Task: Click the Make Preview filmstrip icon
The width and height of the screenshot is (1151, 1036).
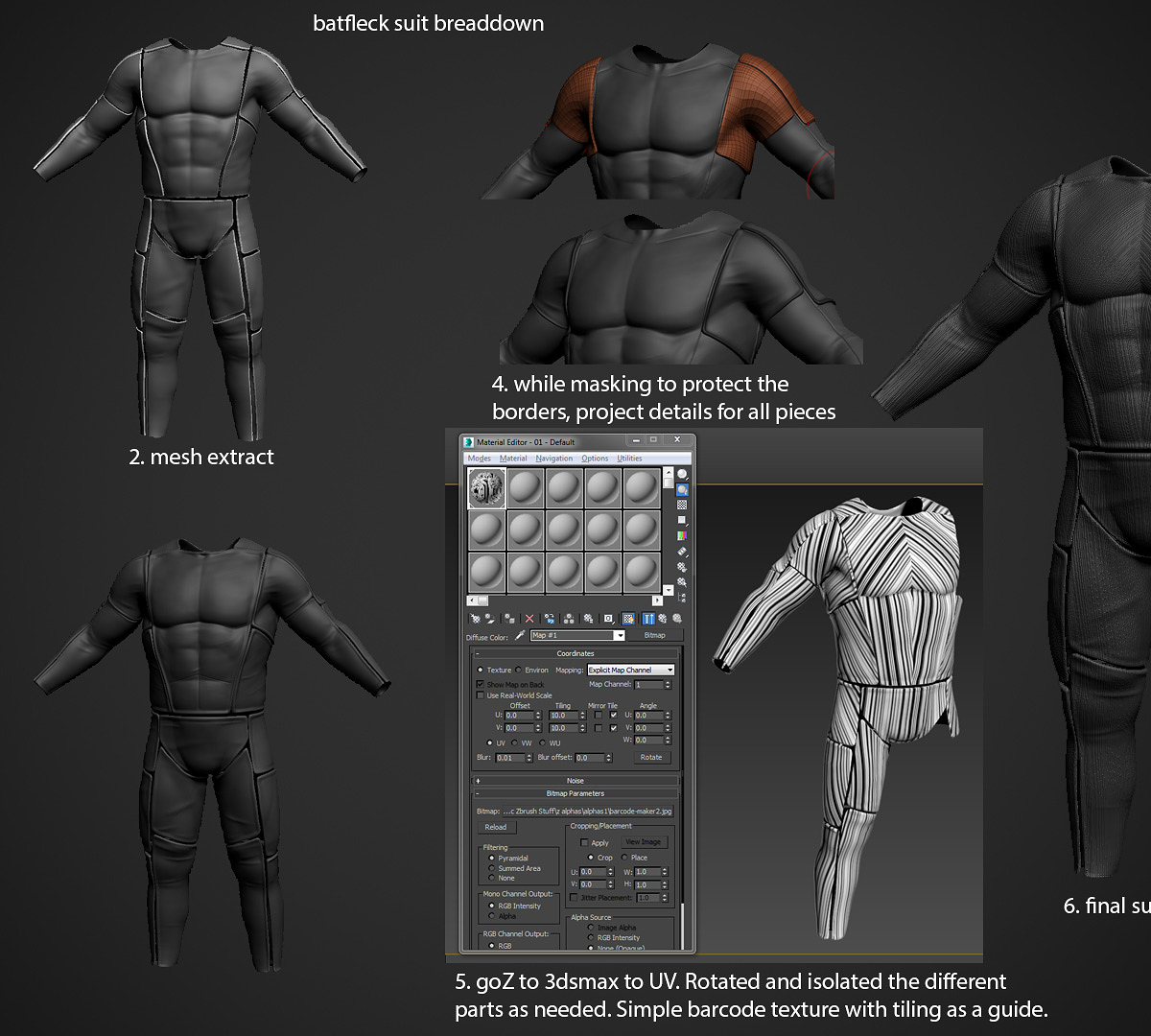Action: point(682,552)
